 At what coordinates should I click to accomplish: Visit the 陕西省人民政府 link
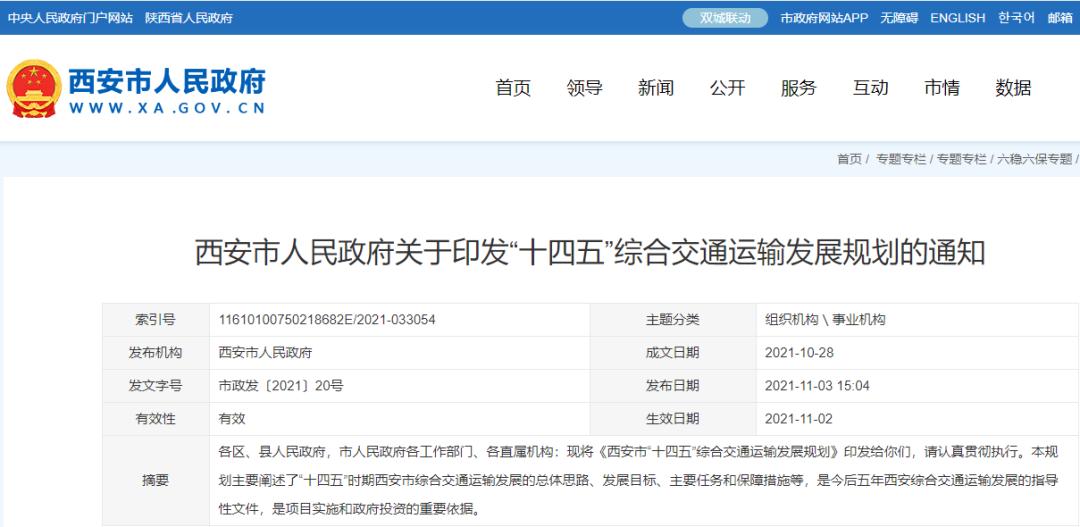click(188, 18)
